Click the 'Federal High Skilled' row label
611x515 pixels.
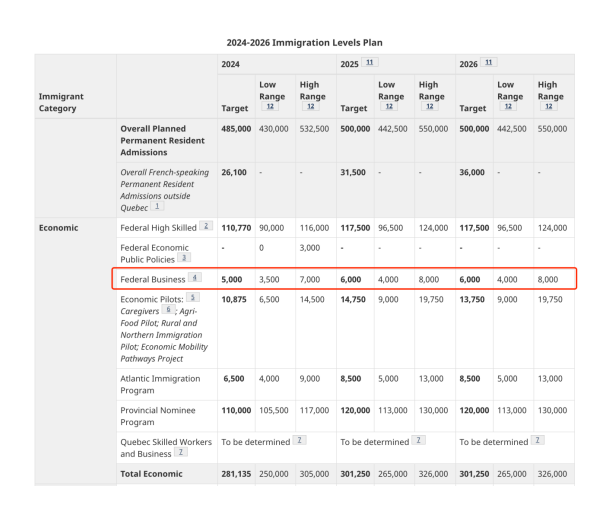click(x=158, y=228)
